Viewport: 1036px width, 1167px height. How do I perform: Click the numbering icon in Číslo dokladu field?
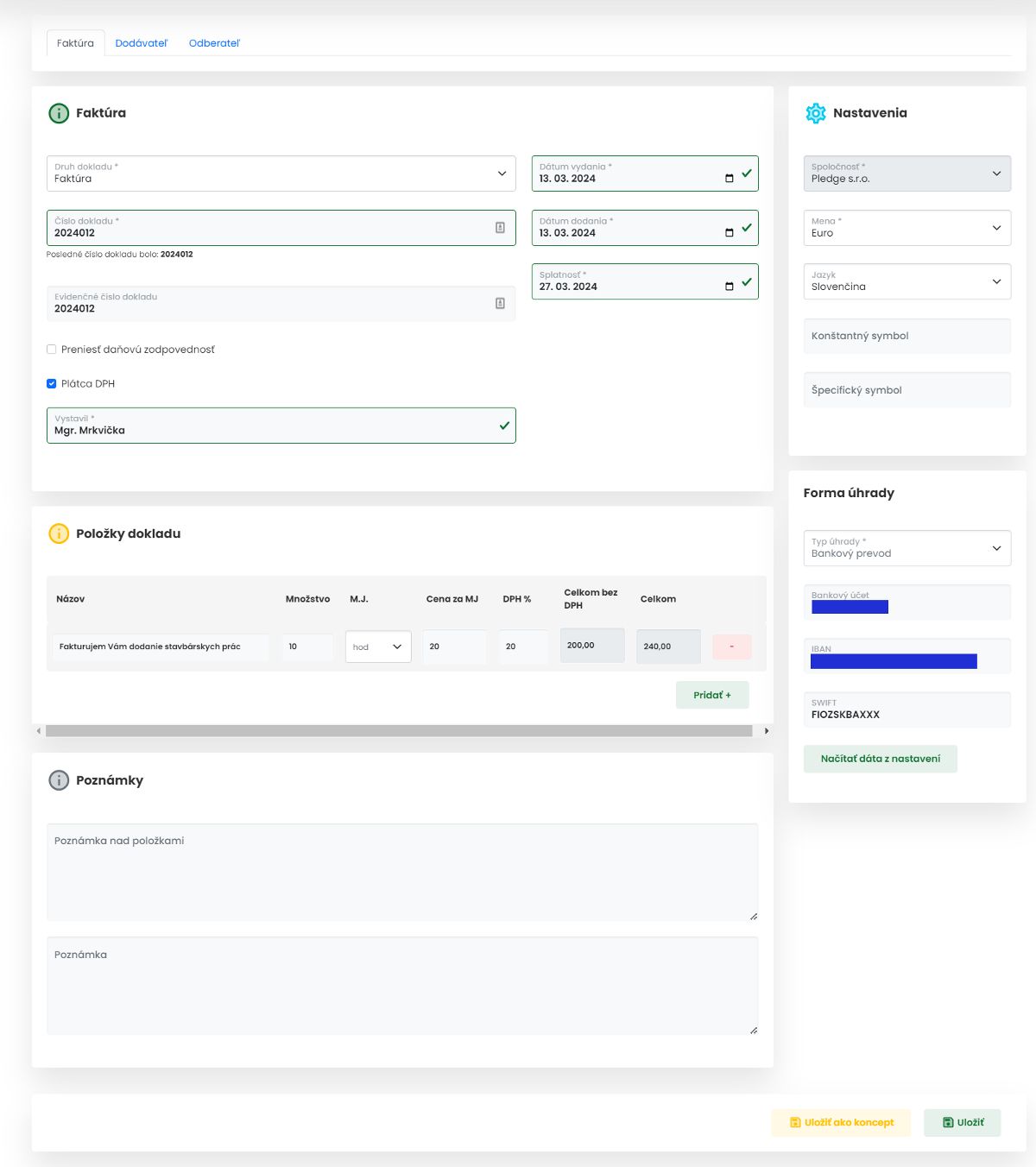coord(500,228)
